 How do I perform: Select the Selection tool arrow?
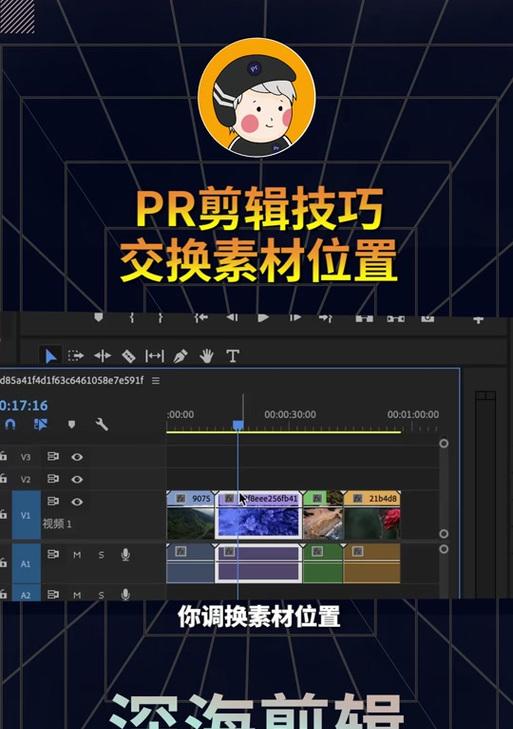[x=50, y=356]
